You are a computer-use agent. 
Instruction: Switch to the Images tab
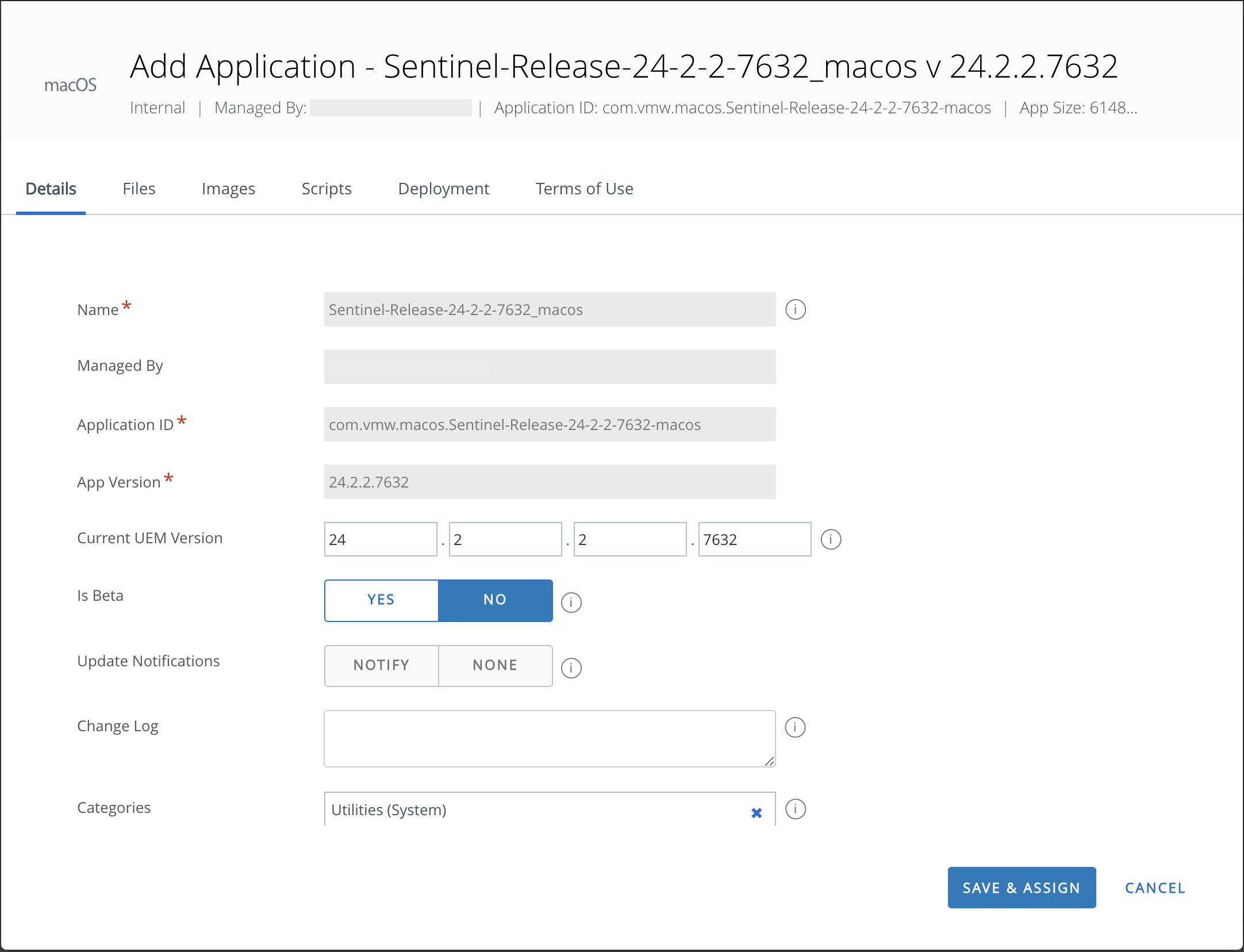(228, 189)
